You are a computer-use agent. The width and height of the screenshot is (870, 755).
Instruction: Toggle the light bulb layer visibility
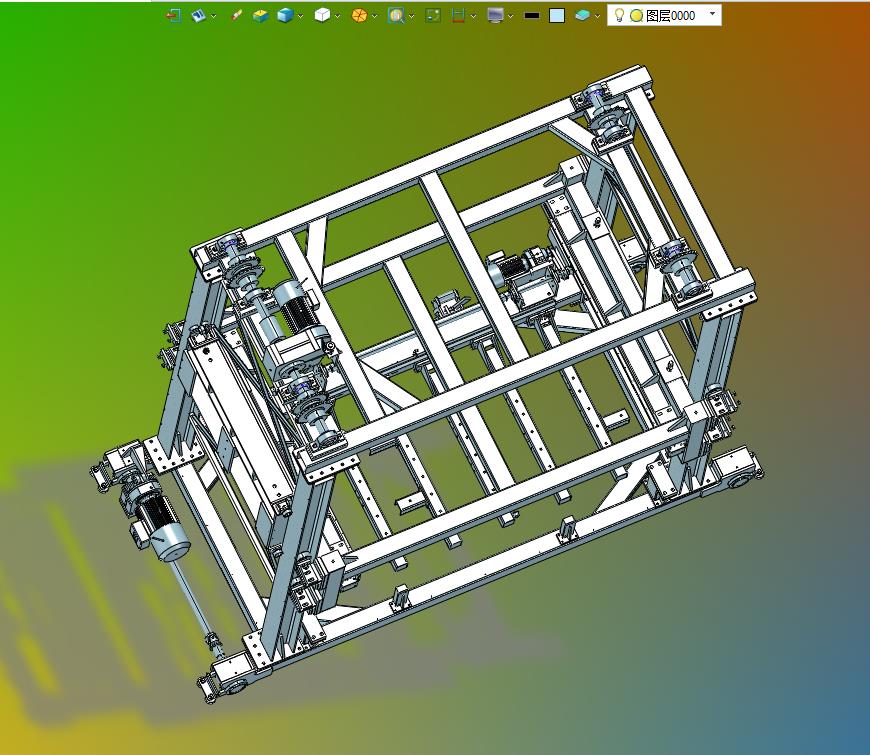pyautogui.click(x=620, y=15)
